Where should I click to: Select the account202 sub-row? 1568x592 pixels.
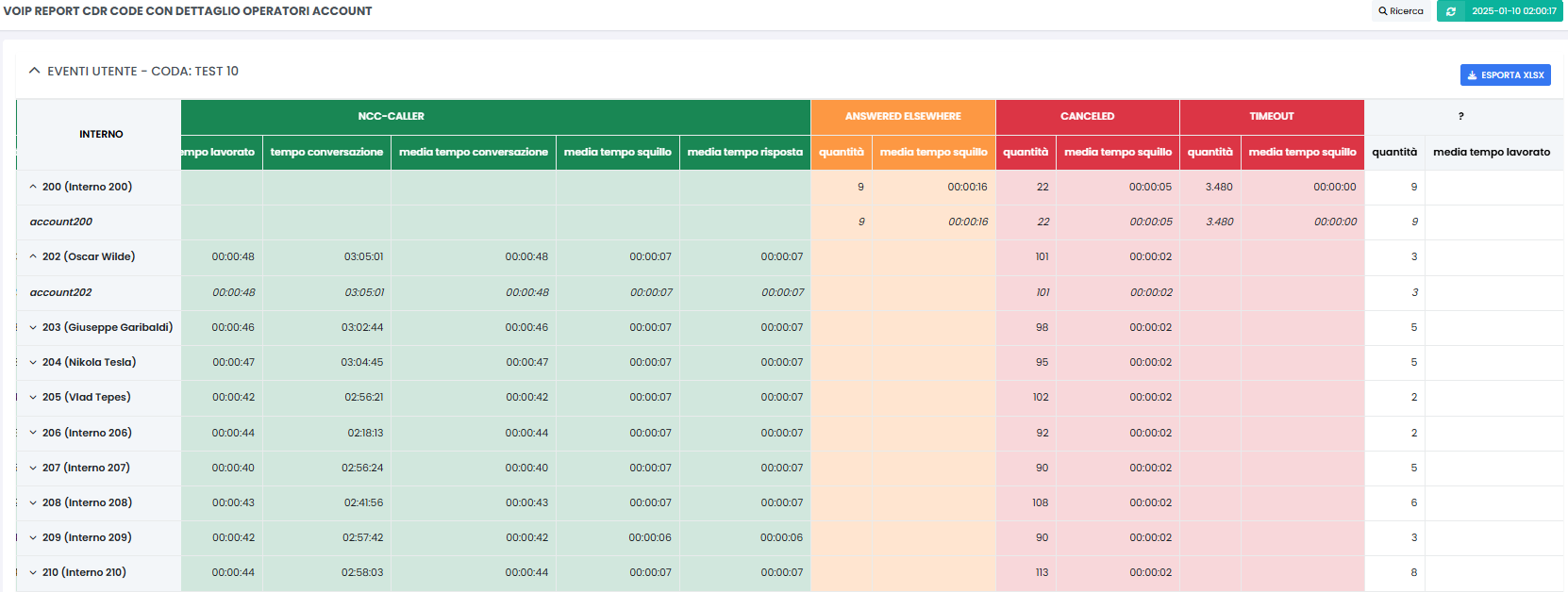pyautogui.click(x=61, y=292)
